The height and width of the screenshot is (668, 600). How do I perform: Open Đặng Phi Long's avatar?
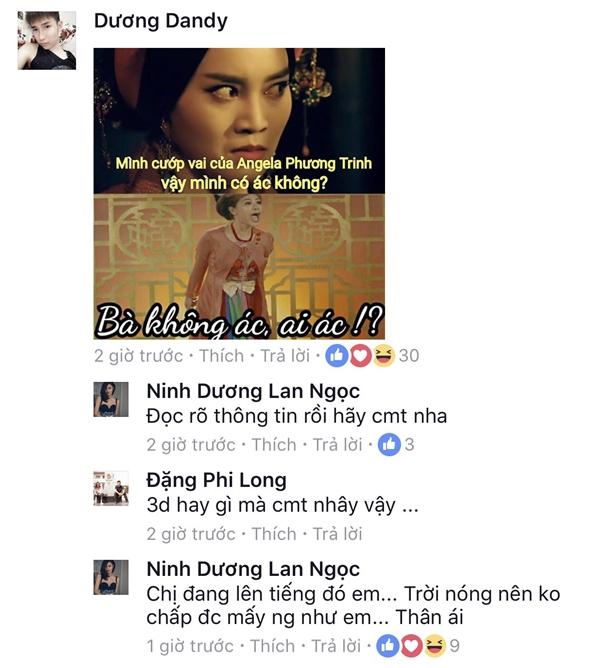pos(111,488)
